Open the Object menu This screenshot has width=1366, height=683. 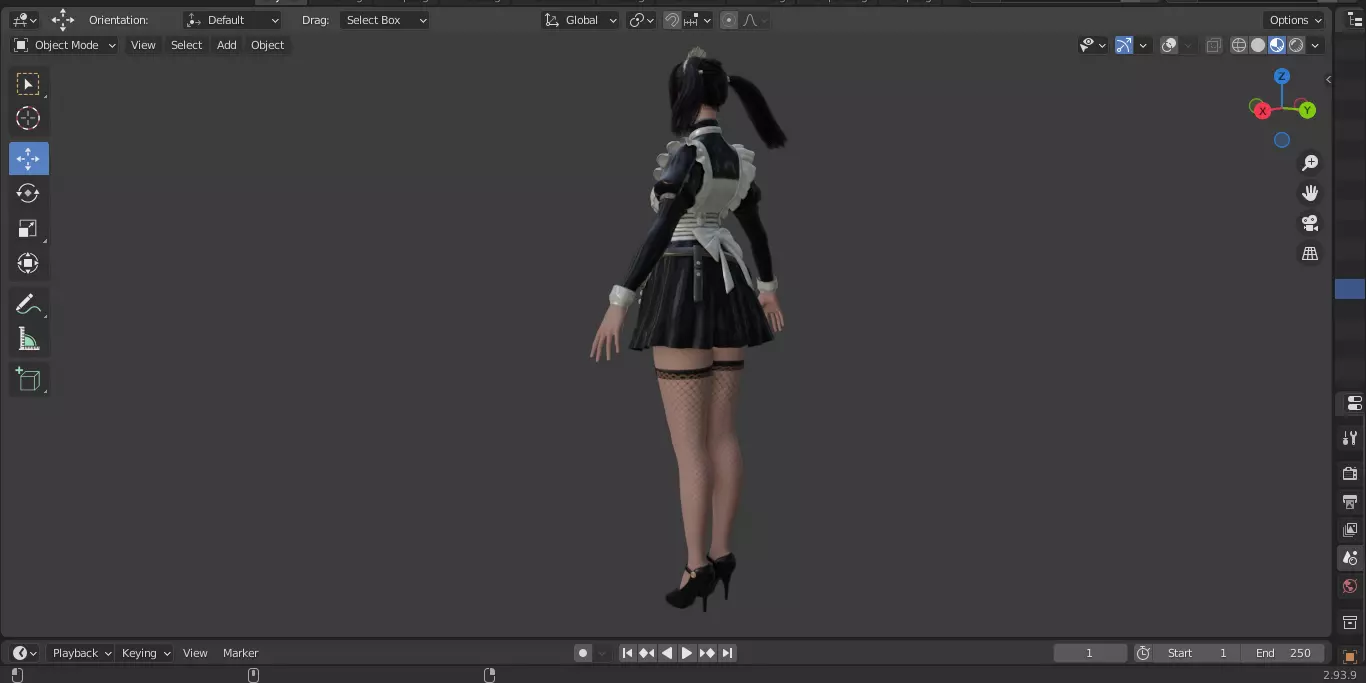tap(267, 45)
